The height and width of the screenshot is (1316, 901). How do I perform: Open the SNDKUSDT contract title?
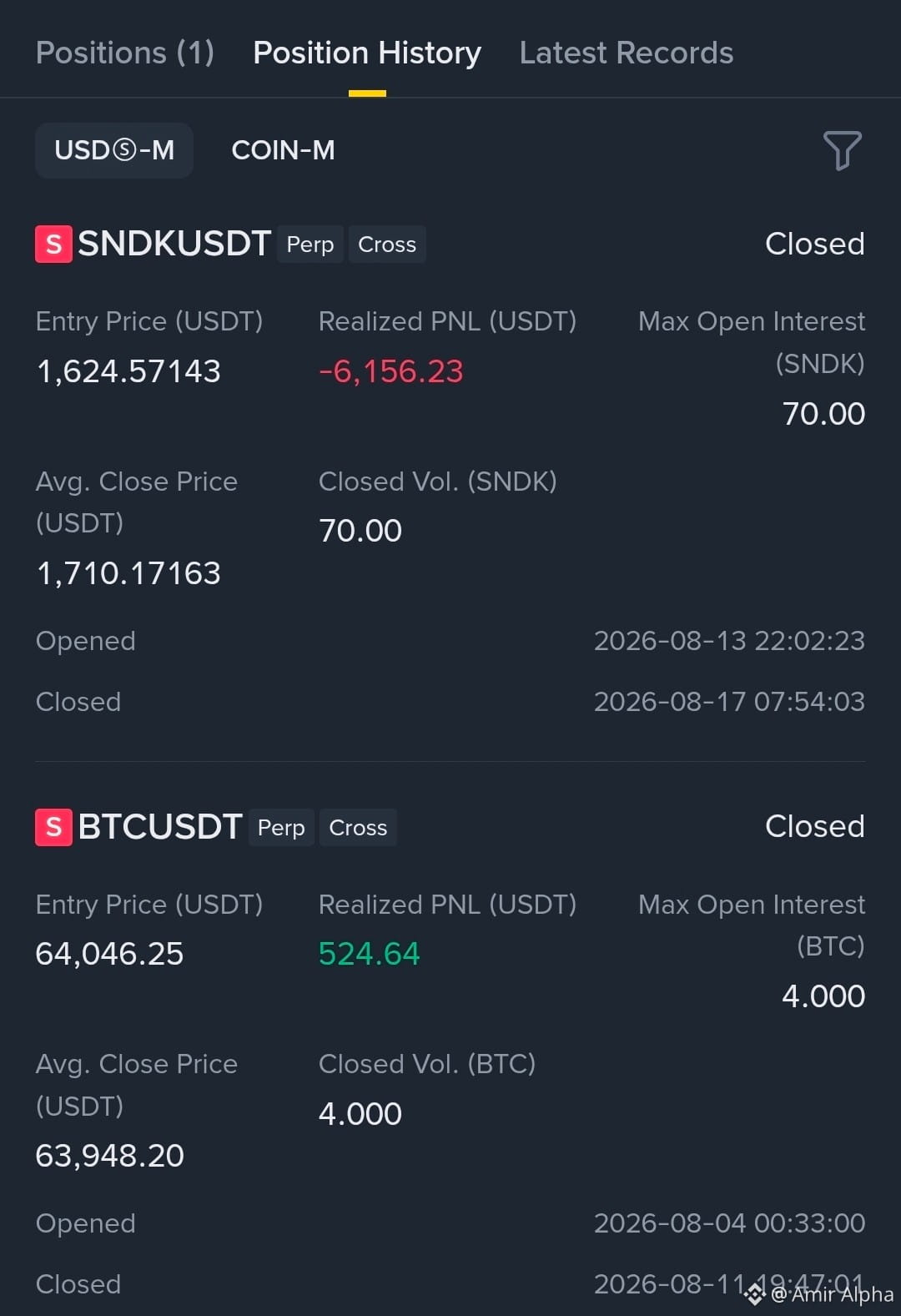tap(174, 244)
